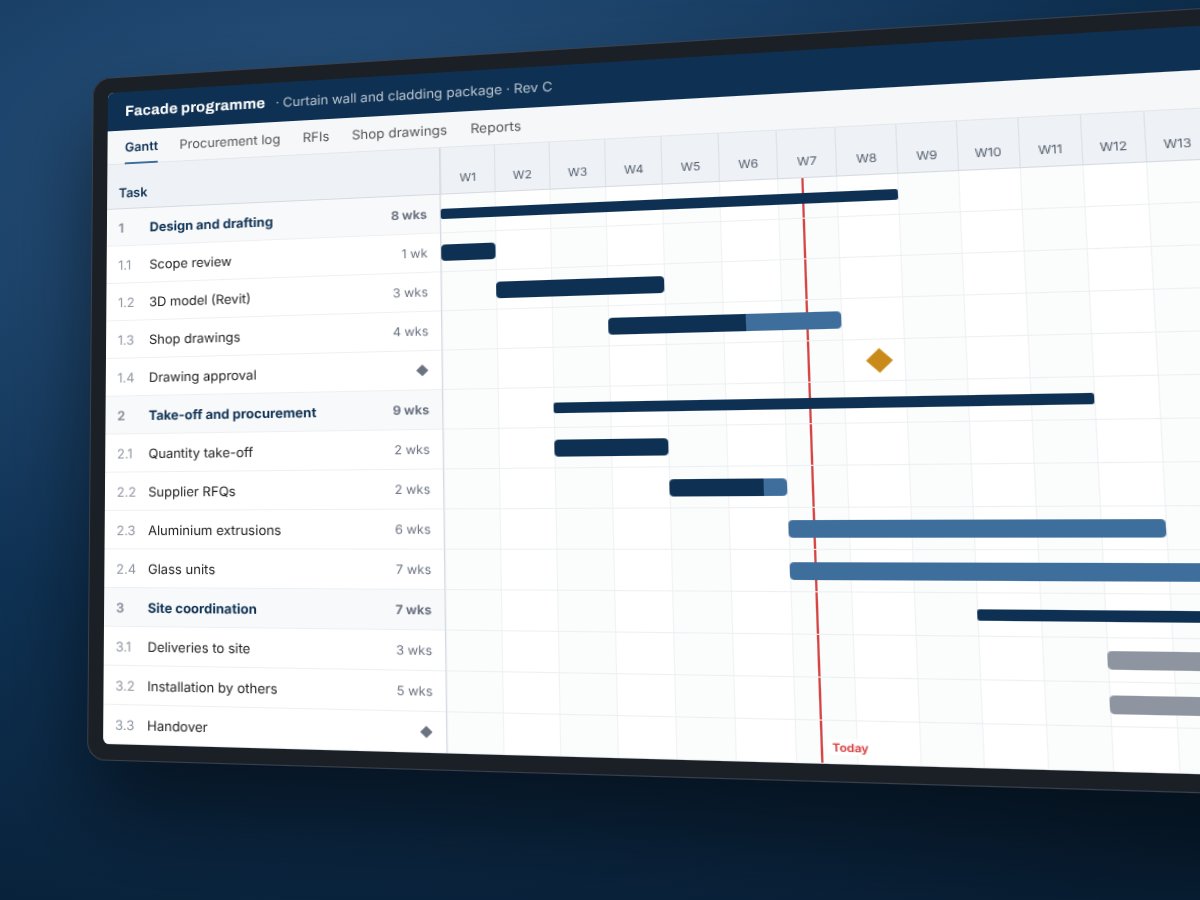This screenshot has height=900, width=1200.
Task: Open the Shop drawings tab
Action: [x=399, y=132]
